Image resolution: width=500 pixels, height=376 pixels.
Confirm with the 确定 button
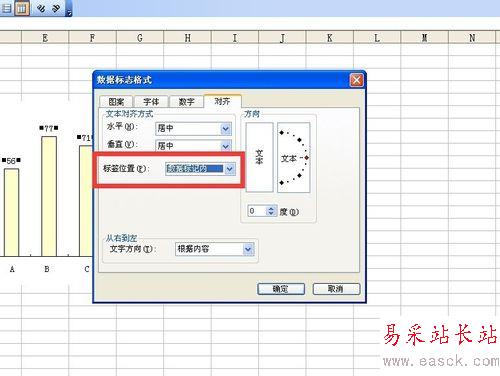click(281, 289)
